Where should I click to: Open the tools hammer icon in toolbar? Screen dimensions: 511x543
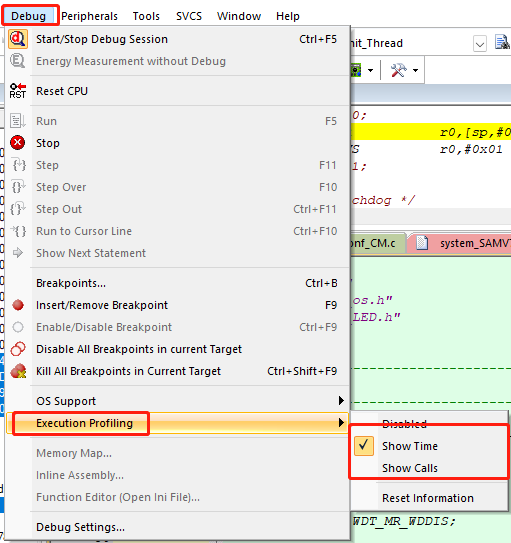coord(398,70)
